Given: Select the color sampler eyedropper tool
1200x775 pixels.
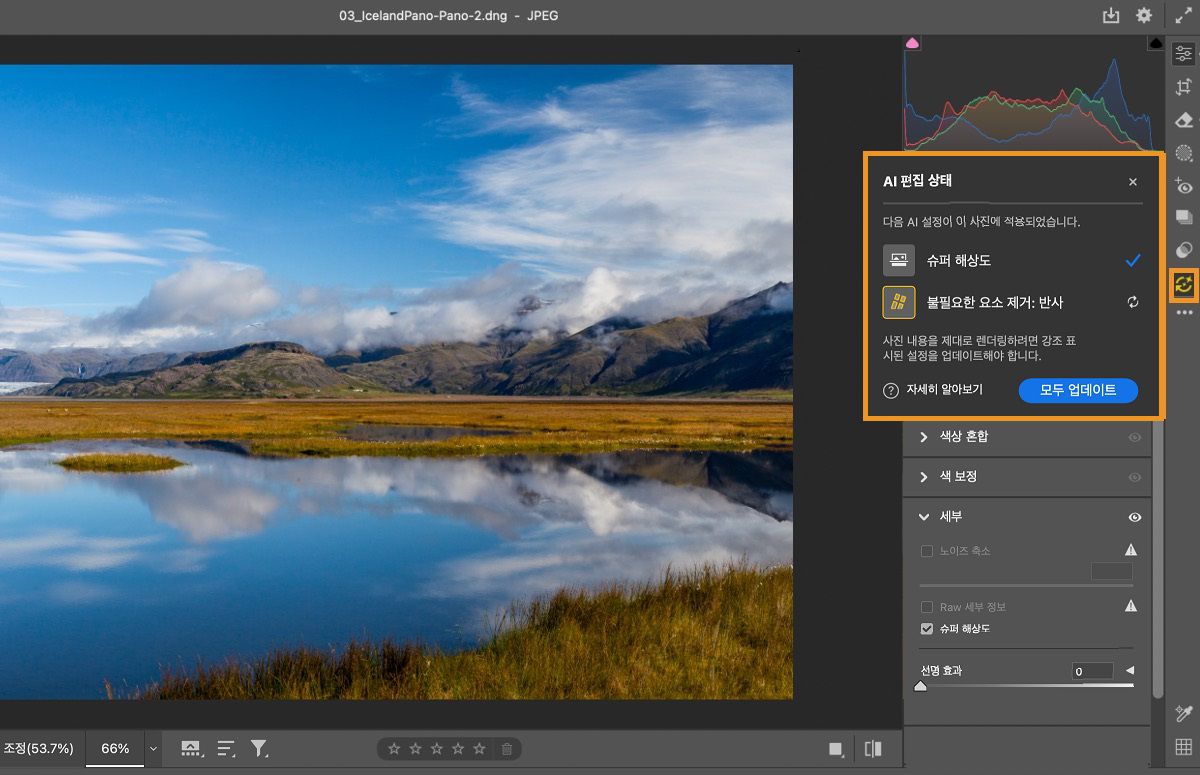Looking at the screenshot, I should 1184,713.
